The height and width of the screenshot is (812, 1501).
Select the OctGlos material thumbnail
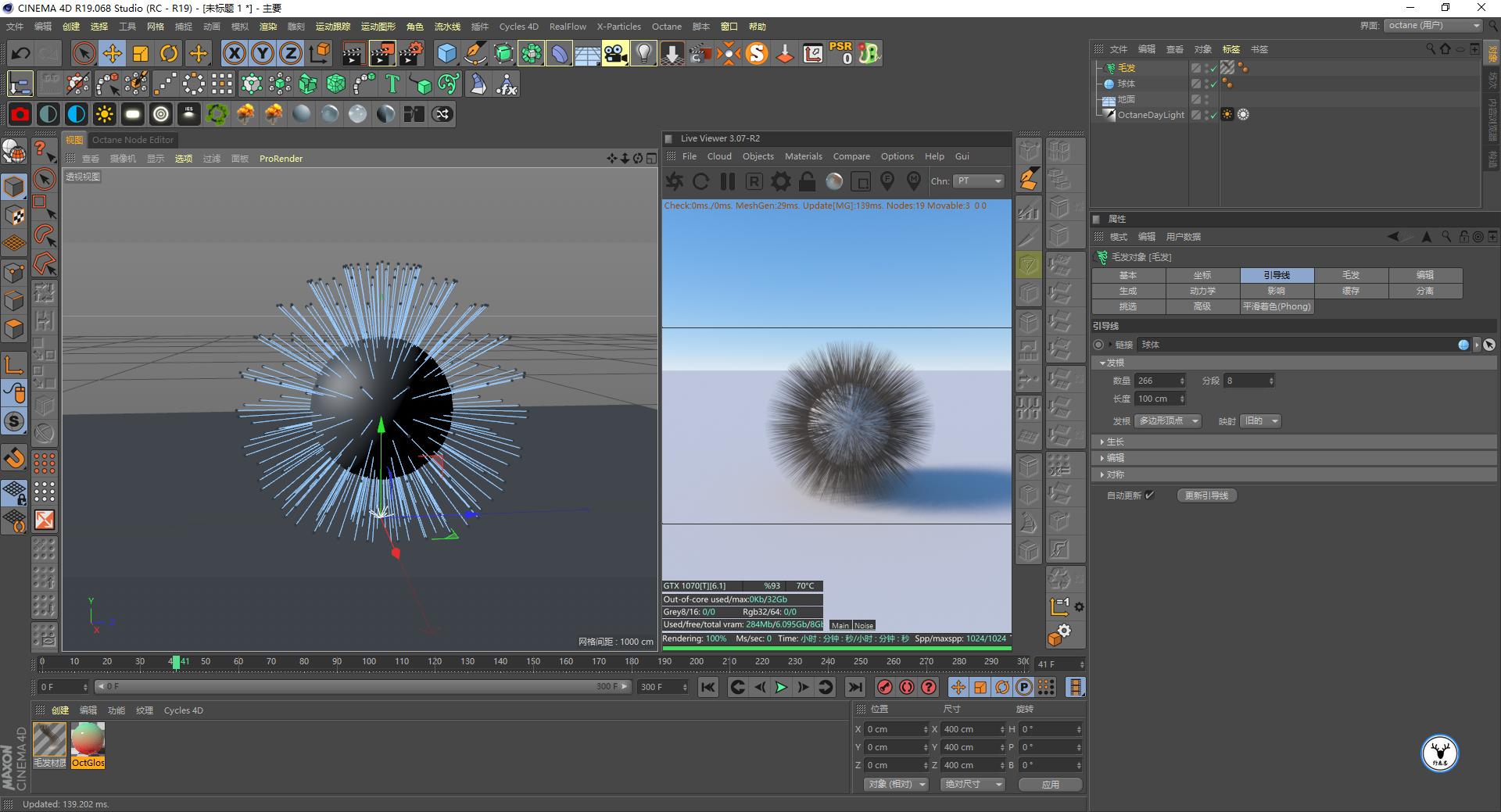pos(88,740)
